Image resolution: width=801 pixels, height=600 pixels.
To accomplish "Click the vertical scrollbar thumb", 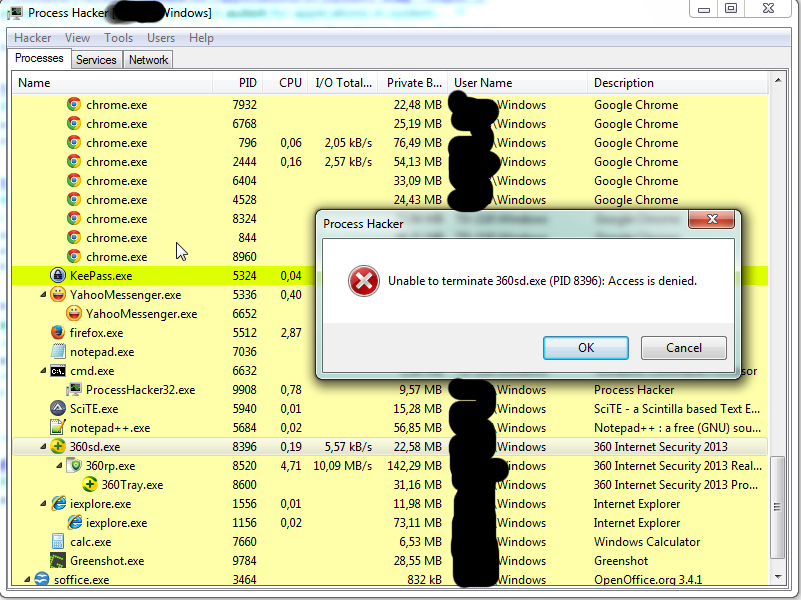I will (778, 507).
